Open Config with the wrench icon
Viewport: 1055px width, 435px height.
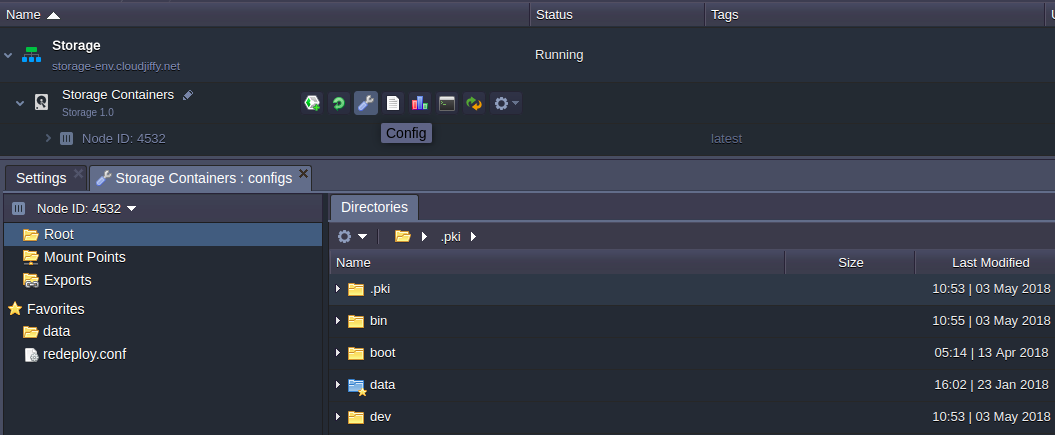coord(366,103)
